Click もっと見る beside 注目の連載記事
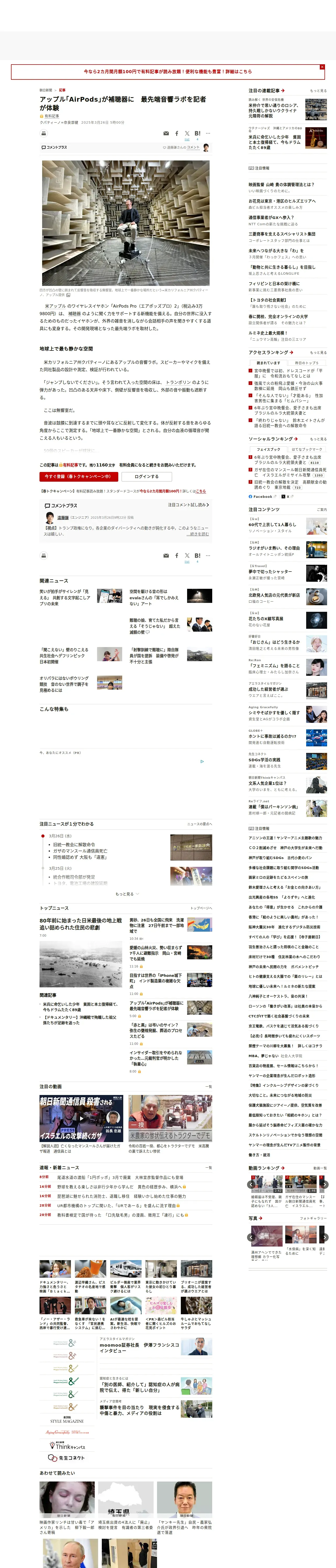 [x=318, y=91]
